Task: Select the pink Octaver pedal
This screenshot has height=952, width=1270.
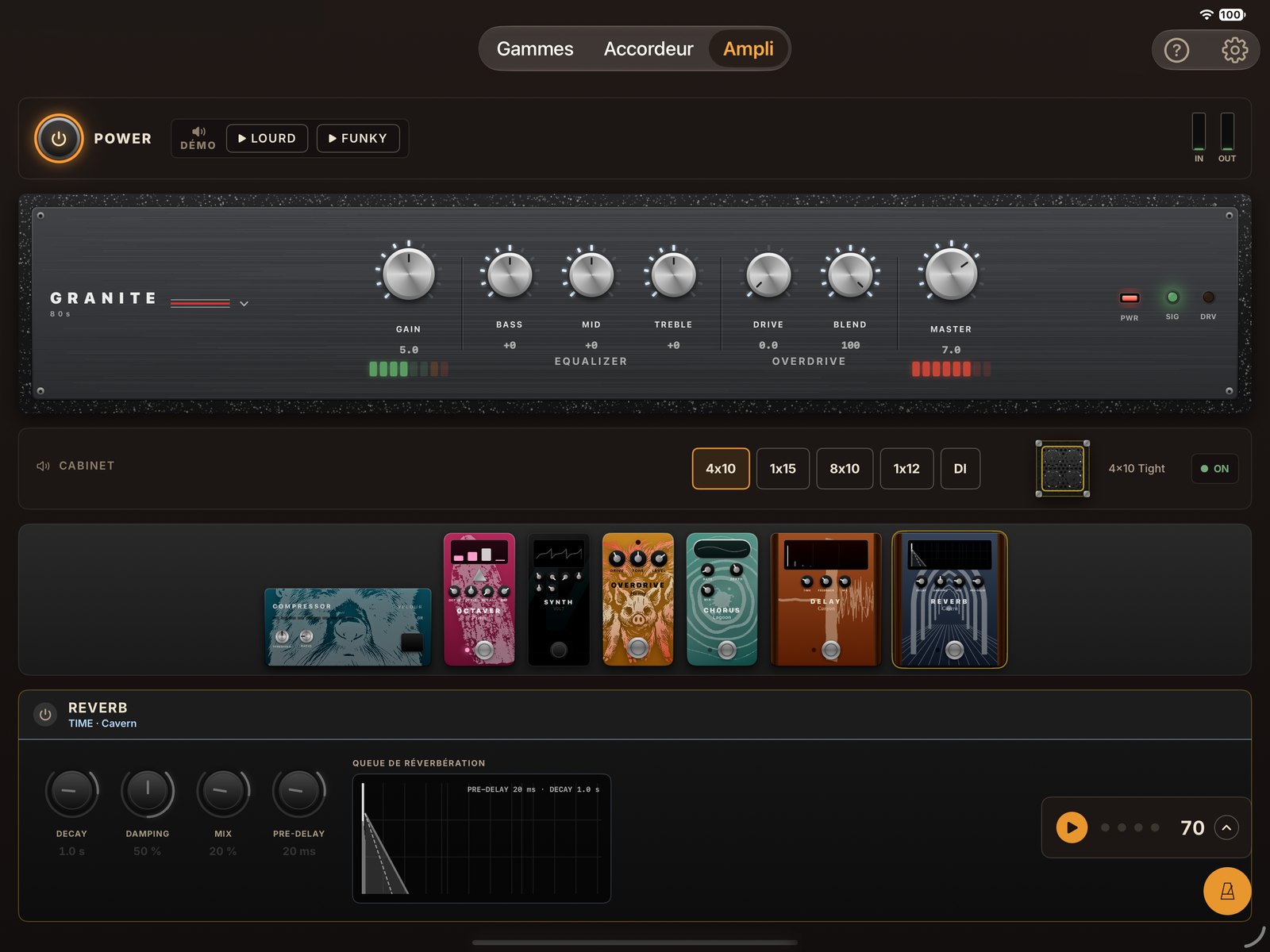Action: point(479,599)
